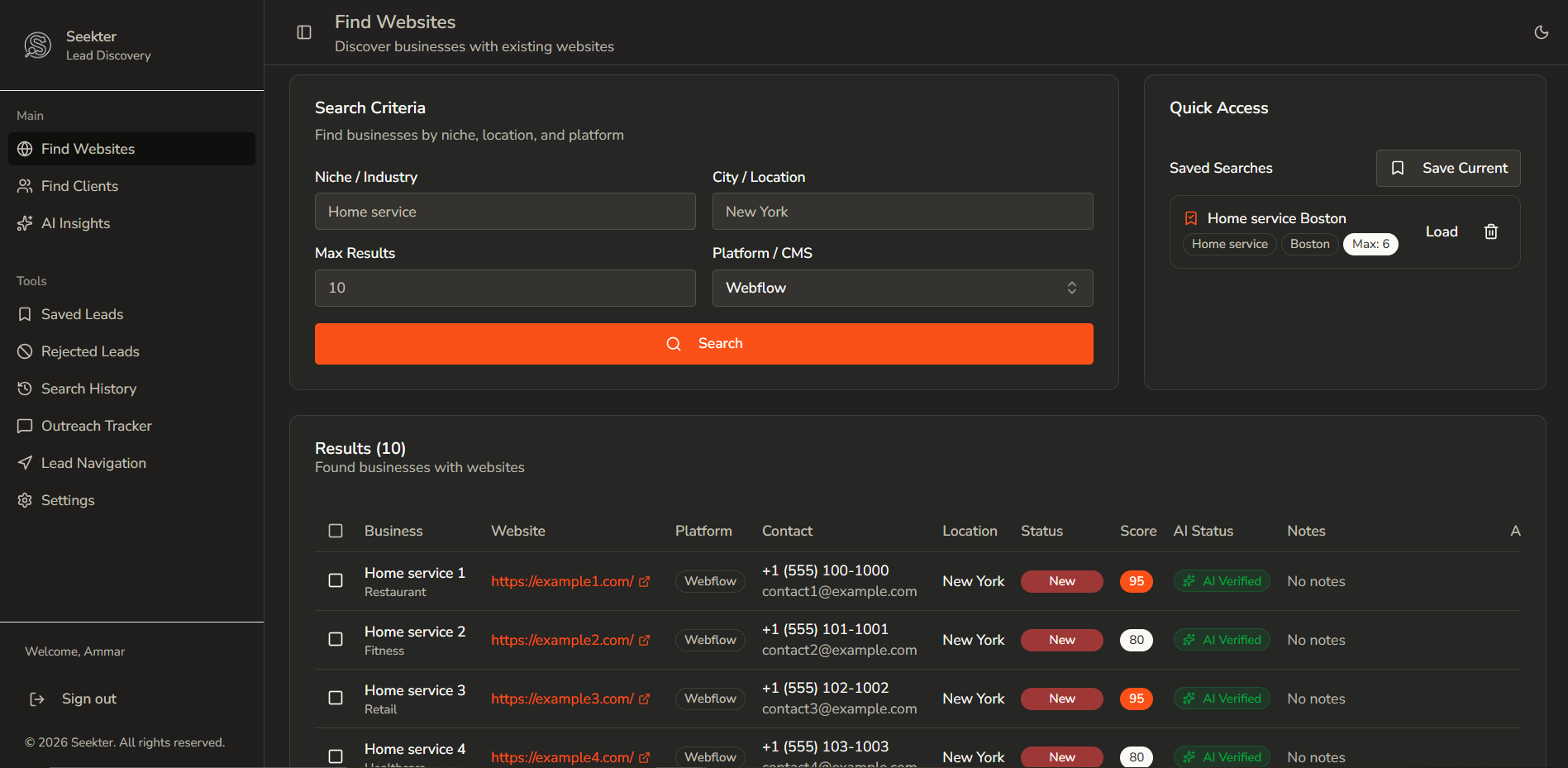Screen dimensions: 1568x768
Task: Click the AI Insights sparkles icon
Action: pyautogui.click(x=26, y=223)
